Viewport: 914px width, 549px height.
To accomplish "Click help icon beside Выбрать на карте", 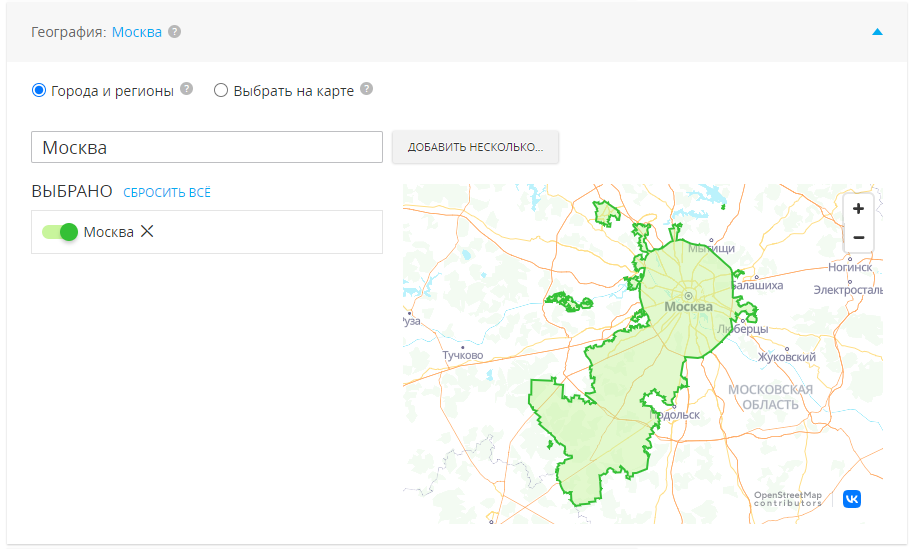I will coord(366,89).
